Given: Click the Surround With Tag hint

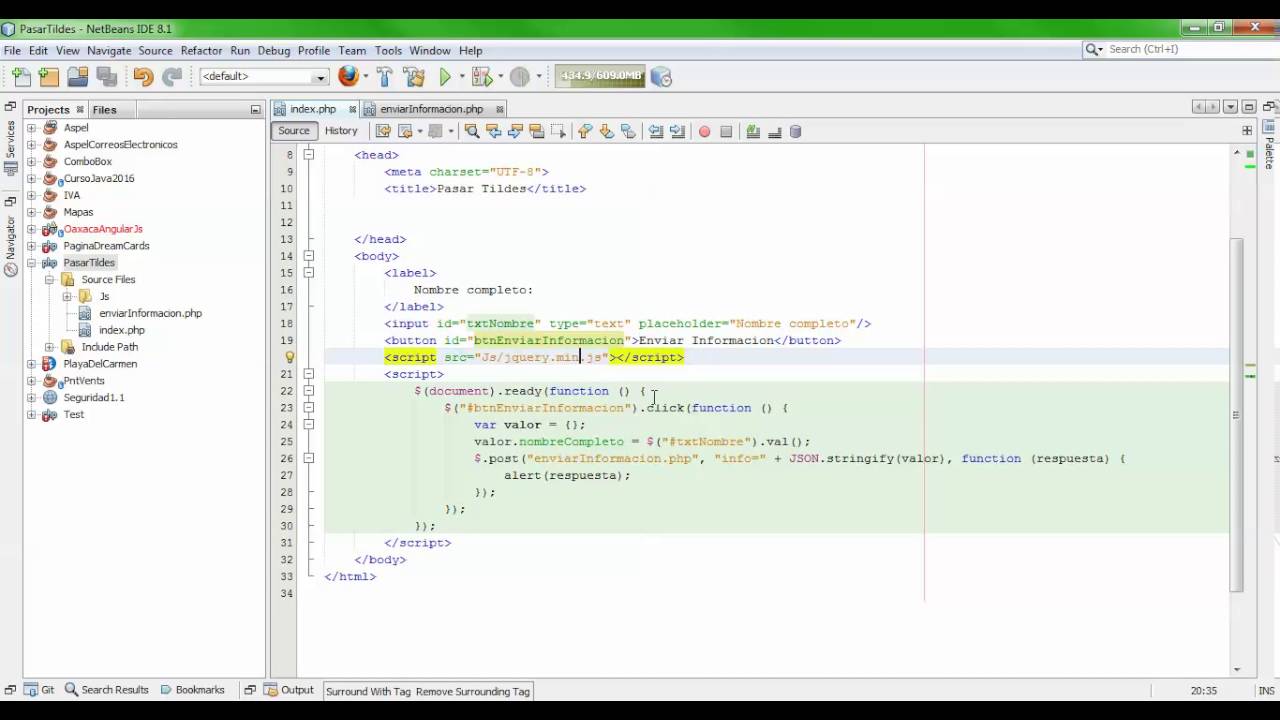Looking at the screenshot, I should (x=368, y=691).
